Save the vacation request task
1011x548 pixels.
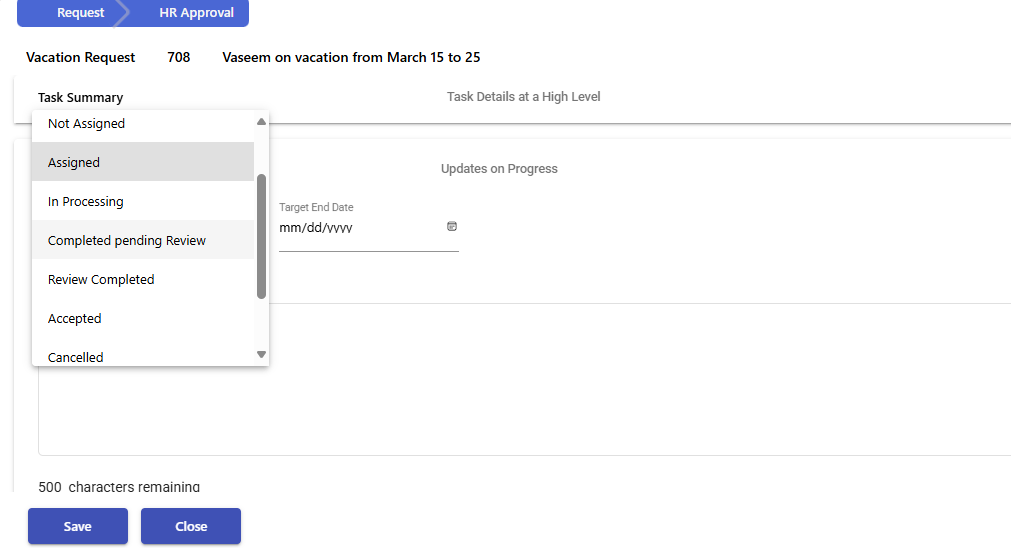(x=78, y=526)
